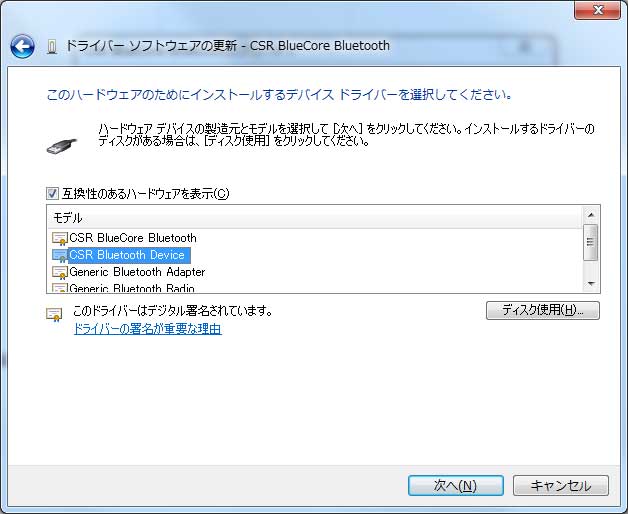Click the model list scrollbar down arrow
628x514 pixels.
coord(591,284)
